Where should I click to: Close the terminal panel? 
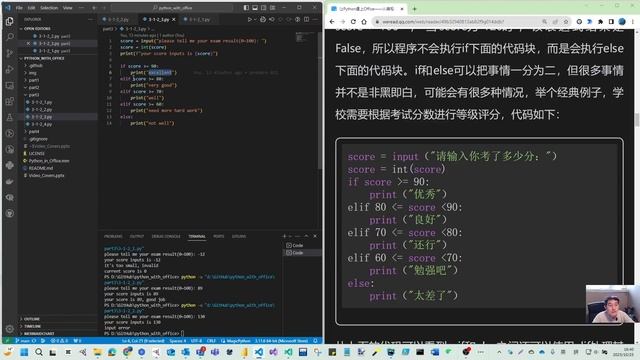pyautogui.click(x=315, y=236)
